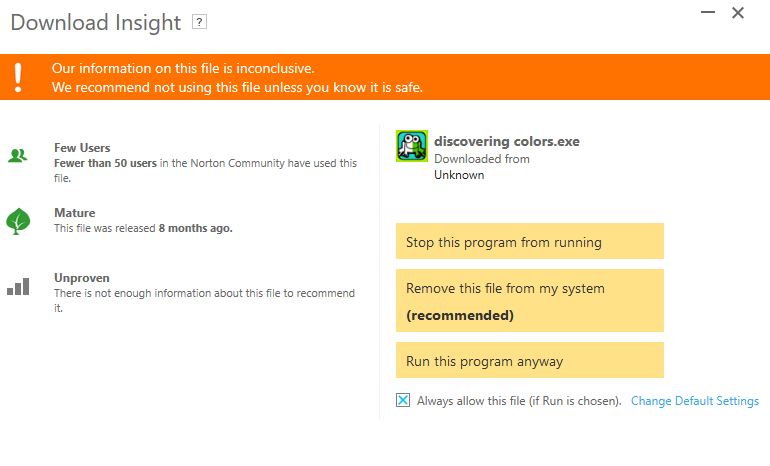Click the orange banner exclamation mark icon

pyautogui.click(x=18, y=77)
